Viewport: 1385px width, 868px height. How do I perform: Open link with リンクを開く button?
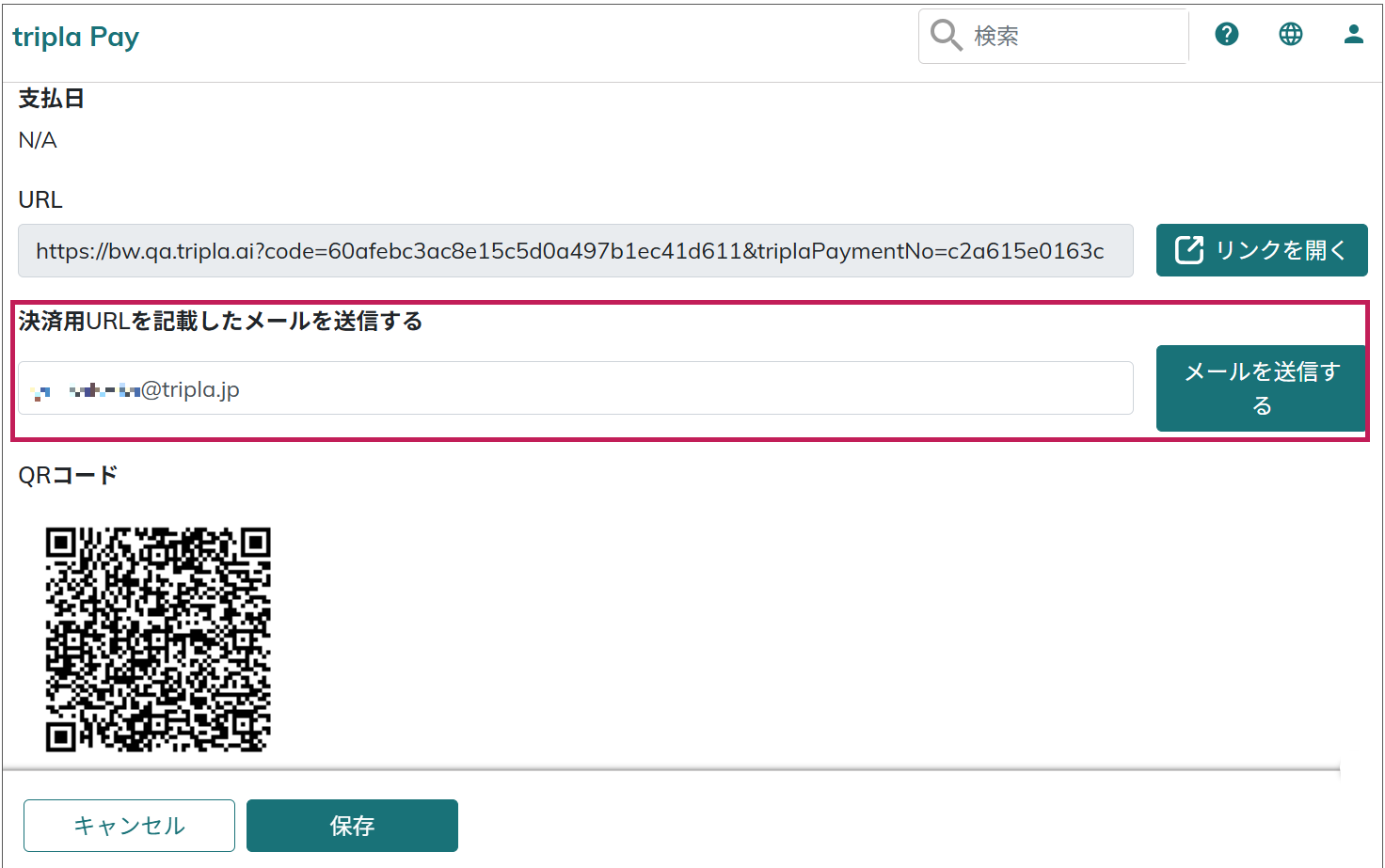coord(1262,250)
